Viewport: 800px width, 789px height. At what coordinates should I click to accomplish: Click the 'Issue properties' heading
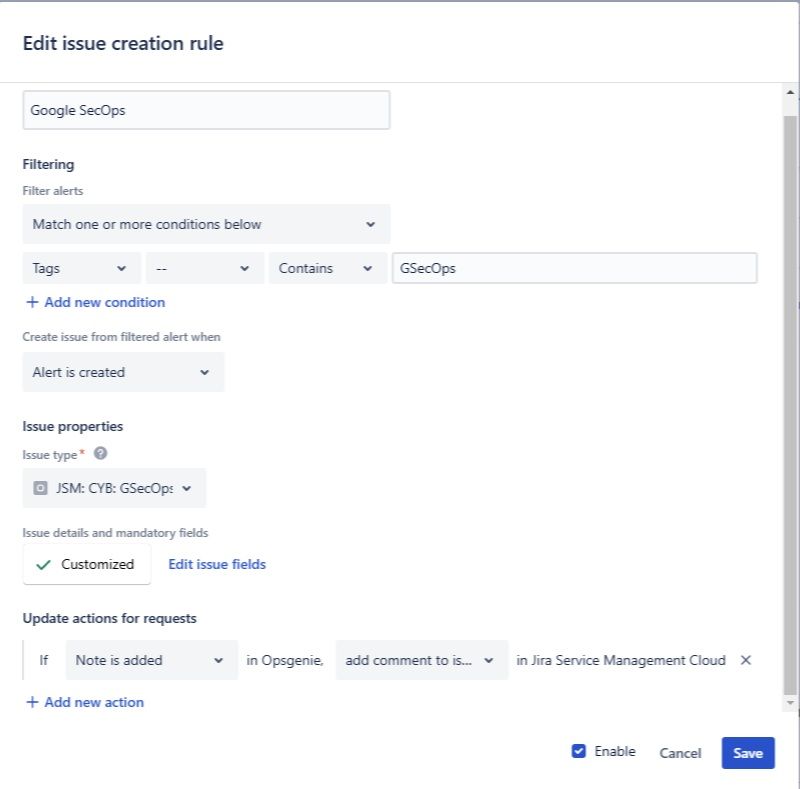pos(72,426)
